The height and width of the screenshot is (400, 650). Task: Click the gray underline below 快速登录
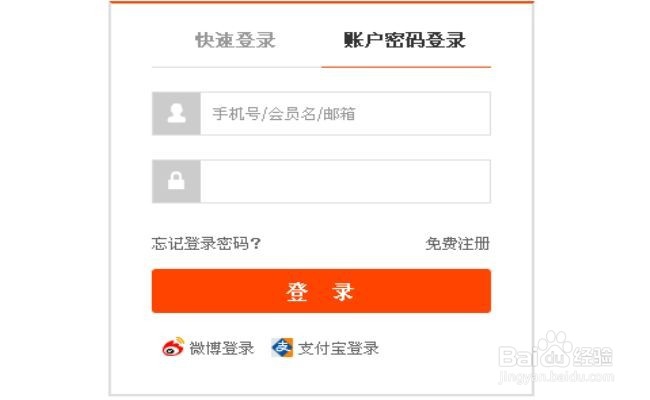[237, 67]
